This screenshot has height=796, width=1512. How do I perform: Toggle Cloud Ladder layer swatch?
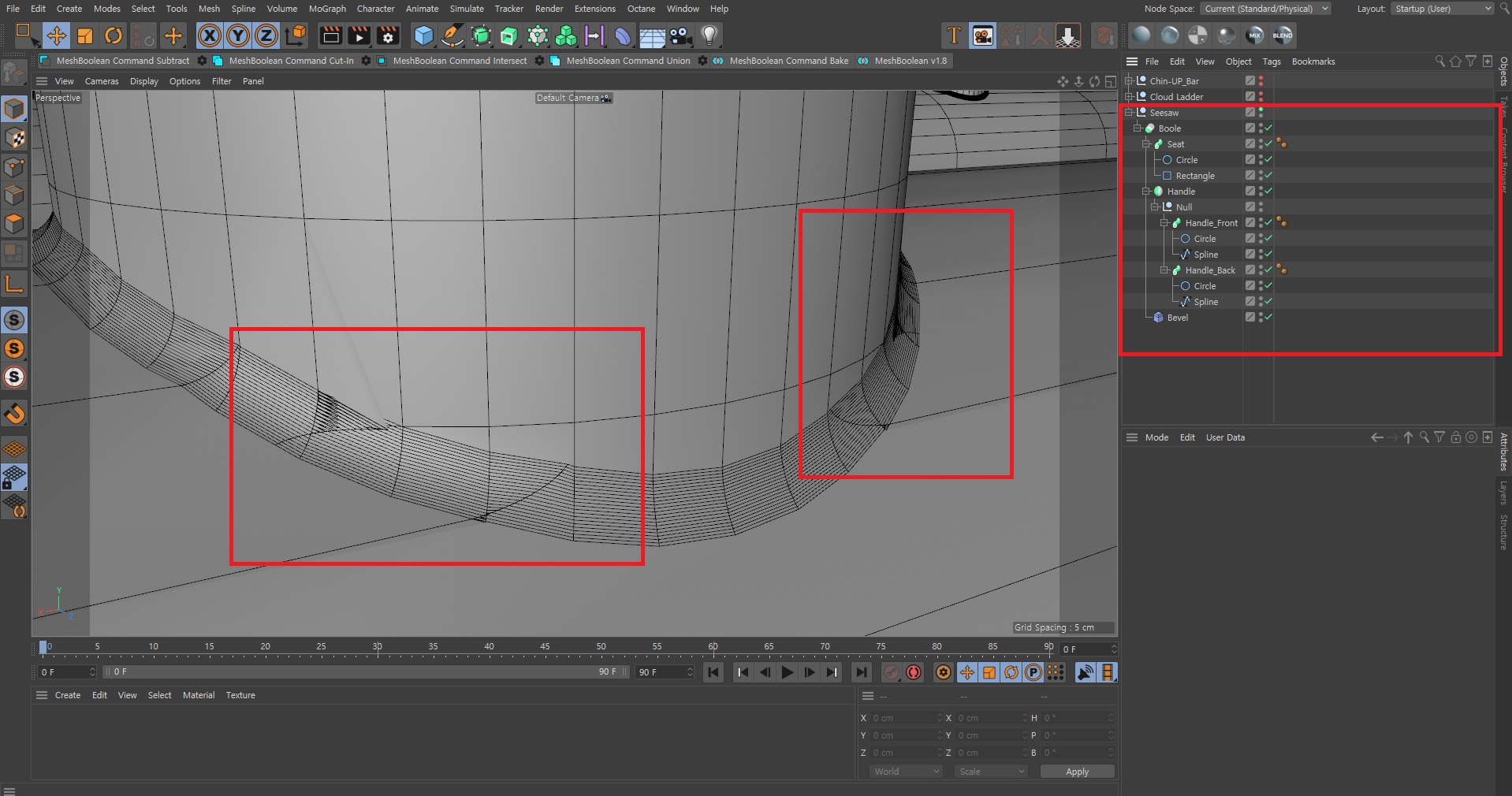pyautogui.click(x=1250, y=97)
